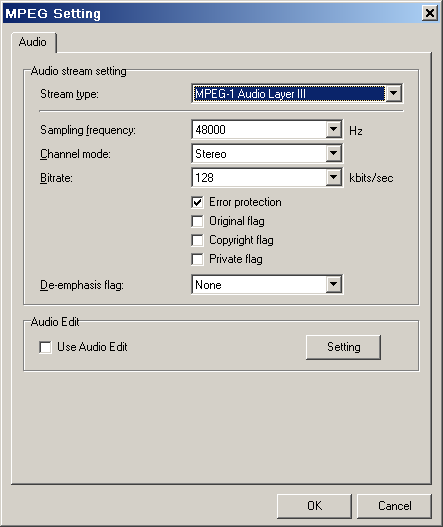
Task: Enable the Original flag checkbox
Action: (197, 221)
